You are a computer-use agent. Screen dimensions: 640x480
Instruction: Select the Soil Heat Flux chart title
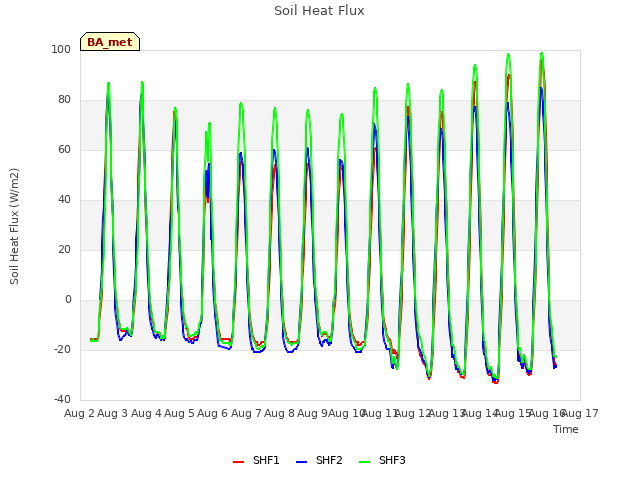tap(319, 11)
